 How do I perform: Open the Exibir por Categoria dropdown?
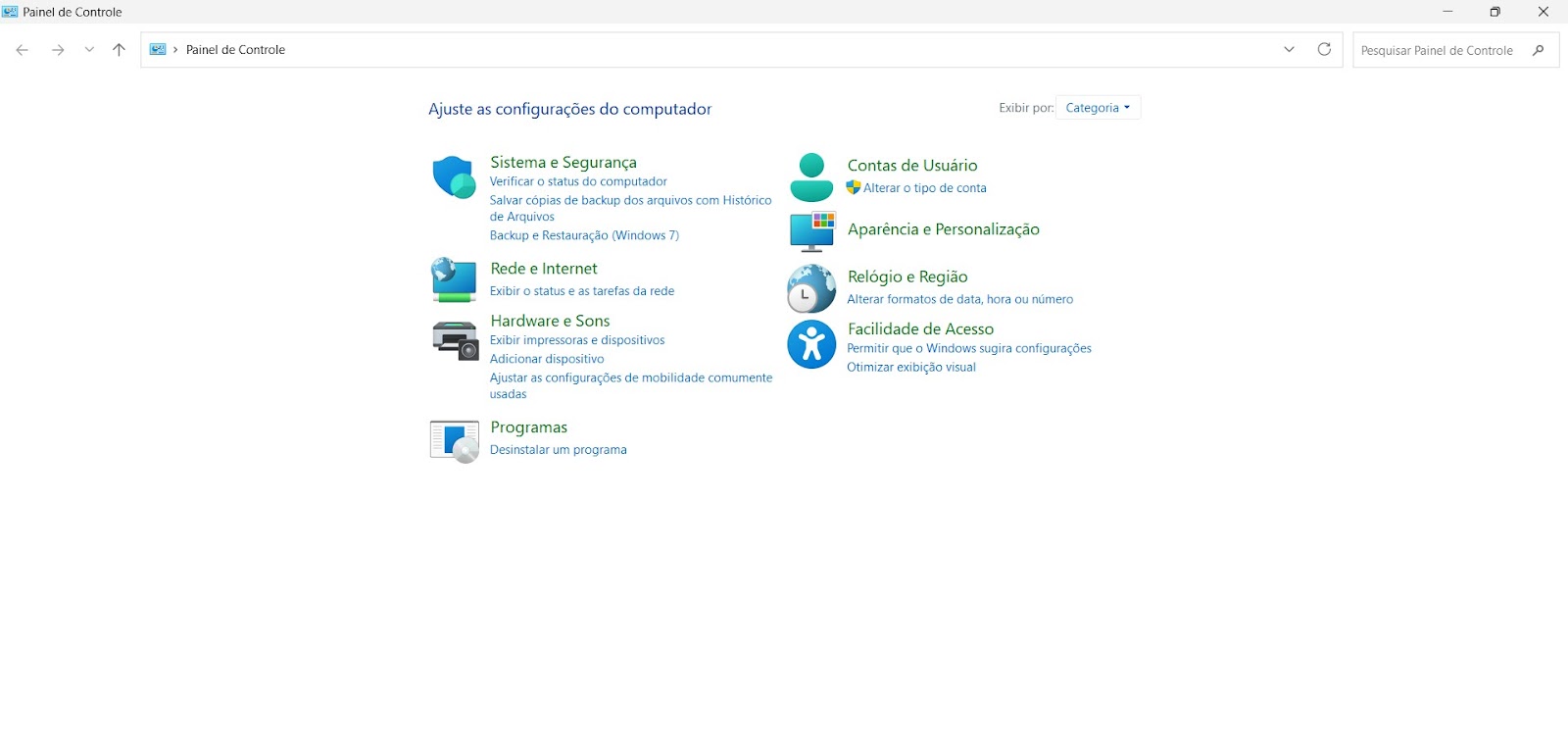(1098, 108)
